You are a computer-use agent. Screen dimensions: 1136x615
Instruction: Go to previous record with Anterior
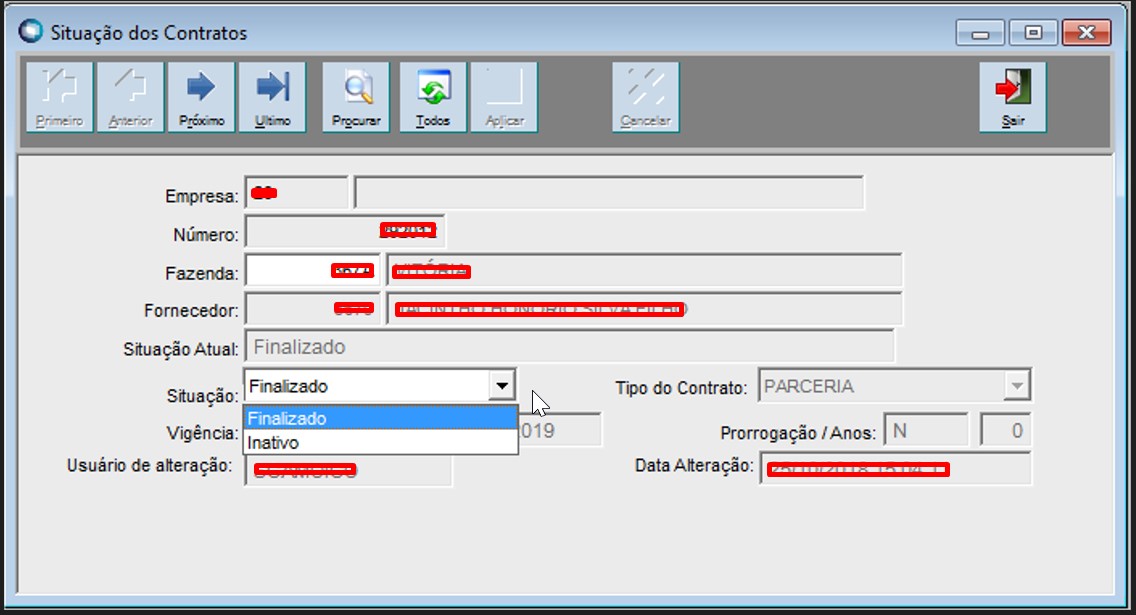pyautogui.click(x=130, y=97)
